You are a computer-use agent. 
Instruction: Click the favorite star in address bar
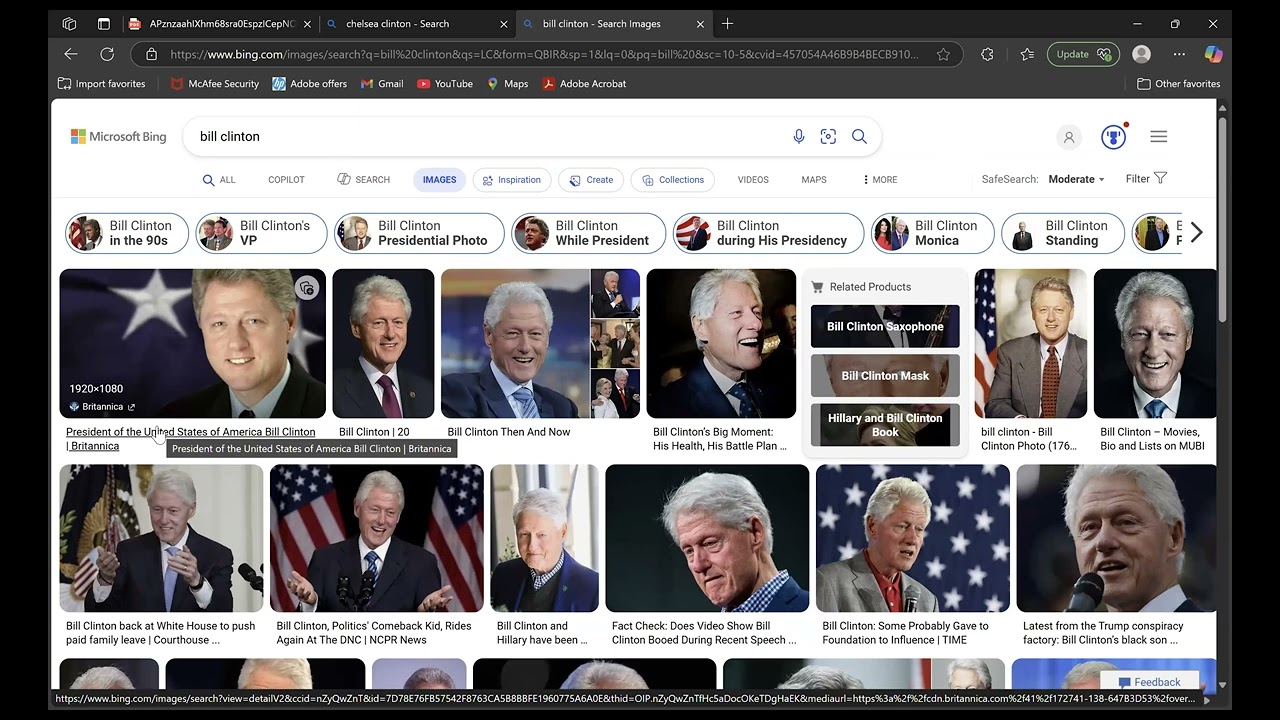tap(943, 54)
